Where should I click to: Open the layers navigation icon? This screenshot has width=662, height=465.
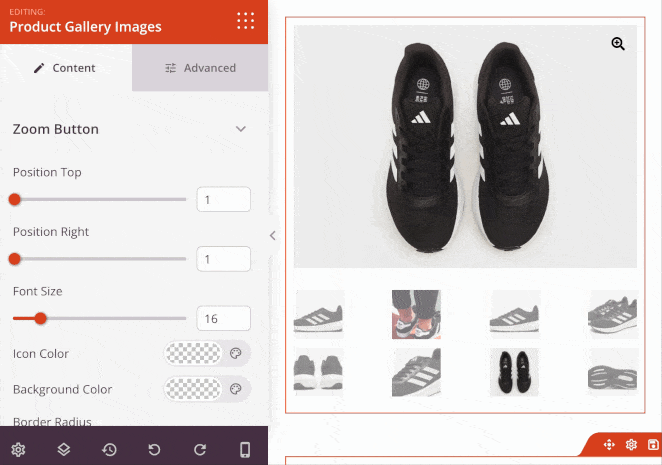point(64,449)
